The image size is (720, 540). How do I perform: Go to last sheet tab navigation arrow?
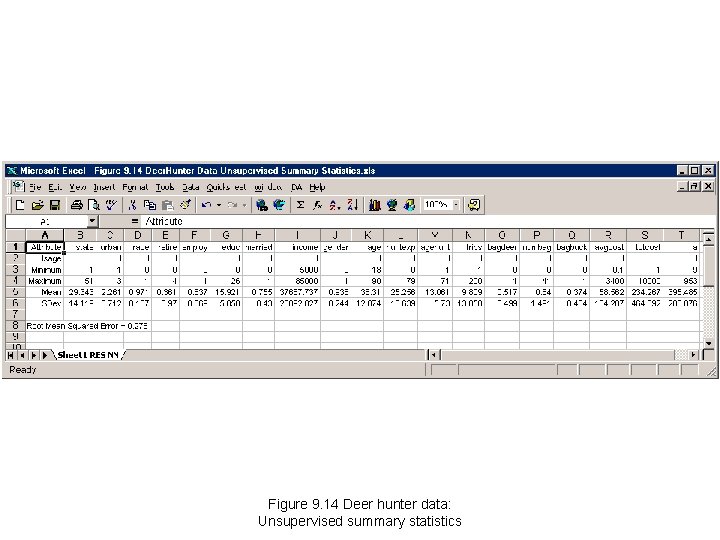coord(45,355)
